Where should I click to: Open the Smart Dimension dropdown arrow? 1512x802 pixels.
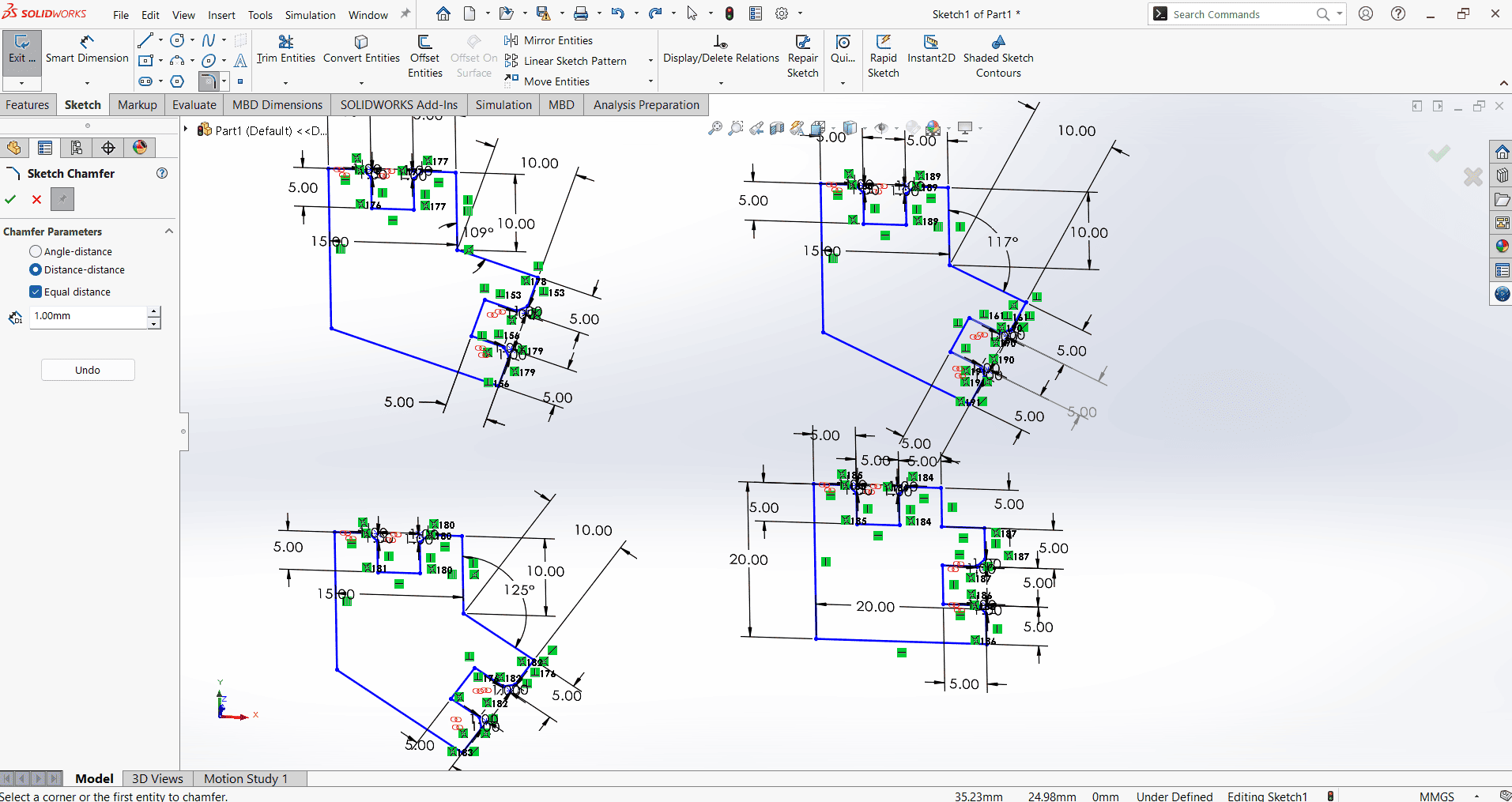(87, 83)
